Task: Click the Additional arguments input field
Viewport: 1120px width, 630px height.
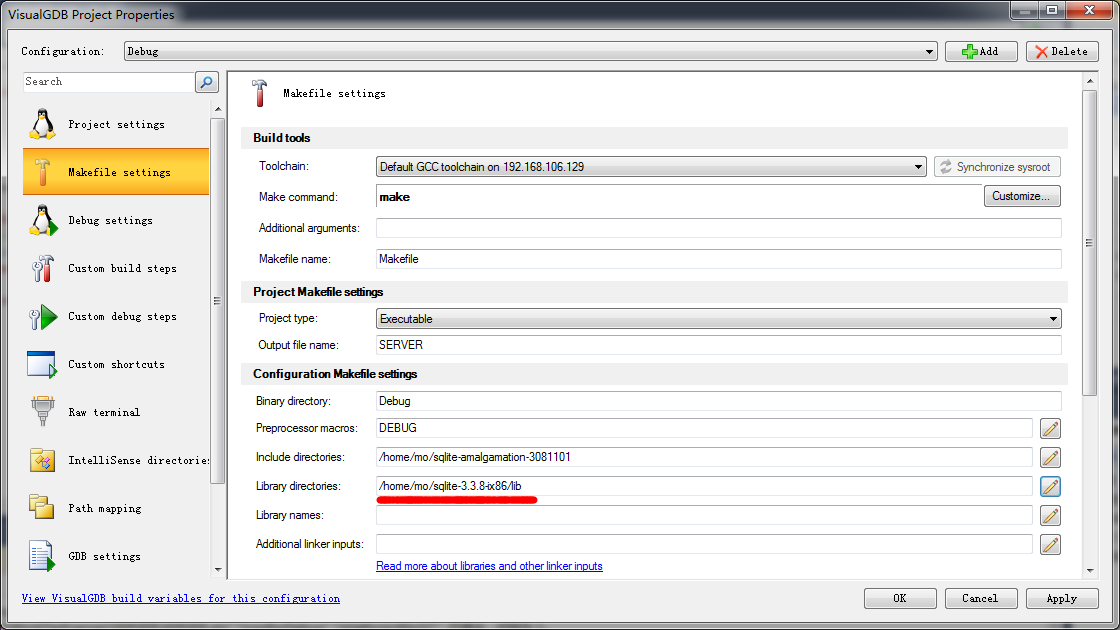Action: click(719, 228)
